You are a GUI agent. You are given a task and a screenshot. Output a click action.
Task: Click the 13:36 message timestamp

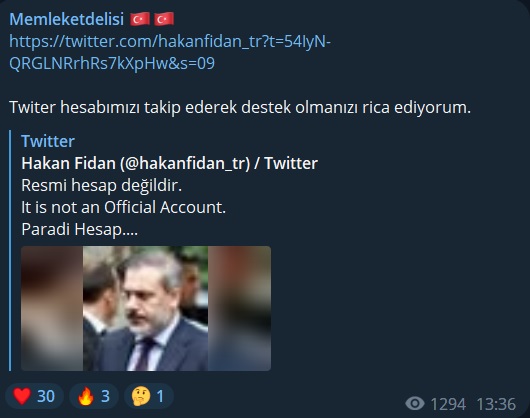pos(496,404)
